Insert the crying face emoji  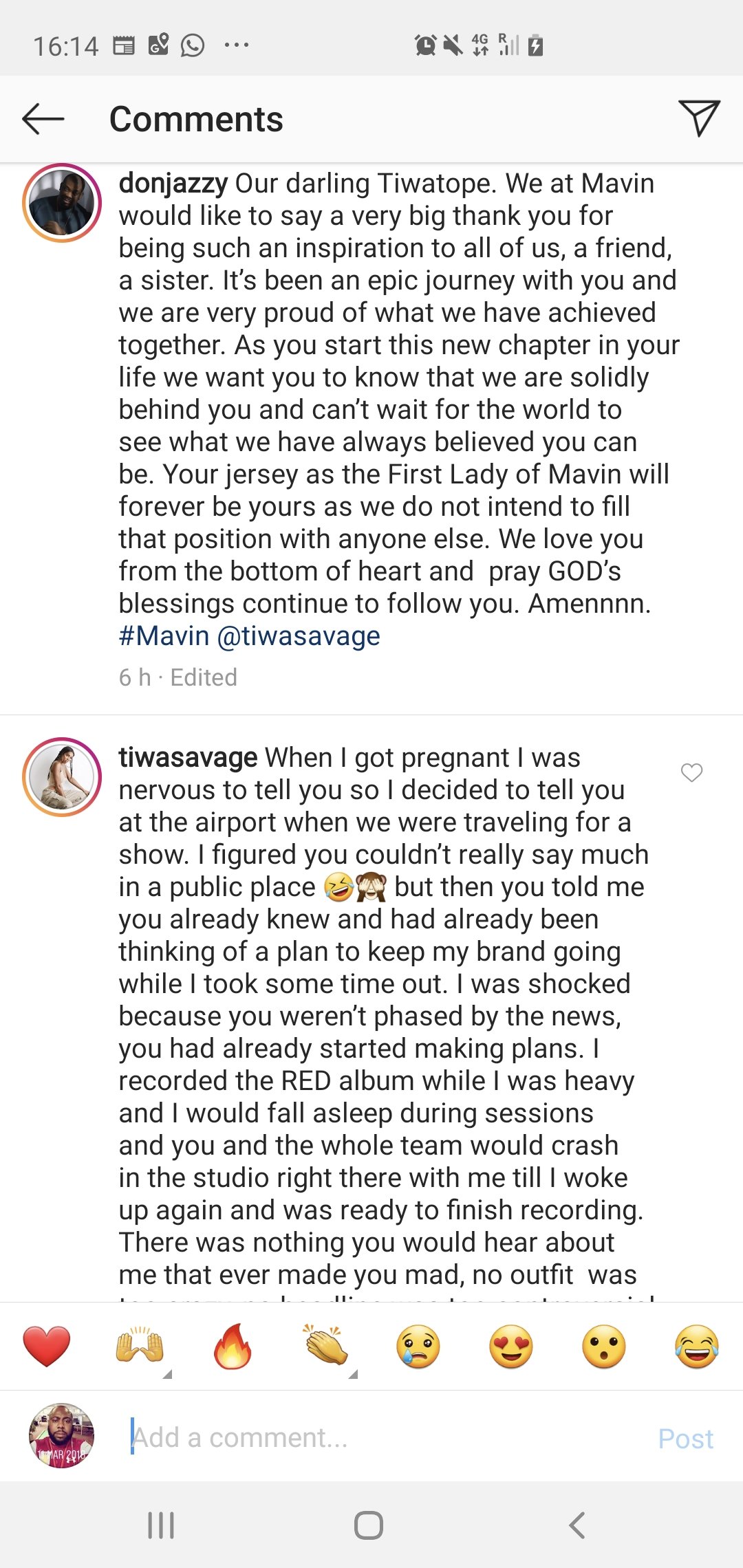[418, 1346]
